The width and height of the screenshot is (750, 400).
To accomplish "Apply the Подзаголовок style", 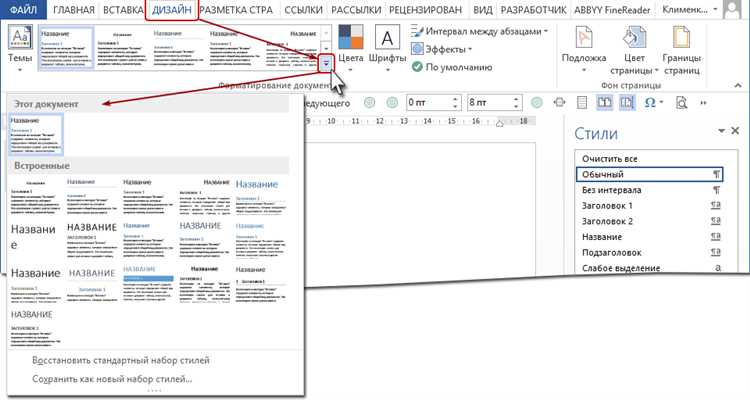I will 651,253.
